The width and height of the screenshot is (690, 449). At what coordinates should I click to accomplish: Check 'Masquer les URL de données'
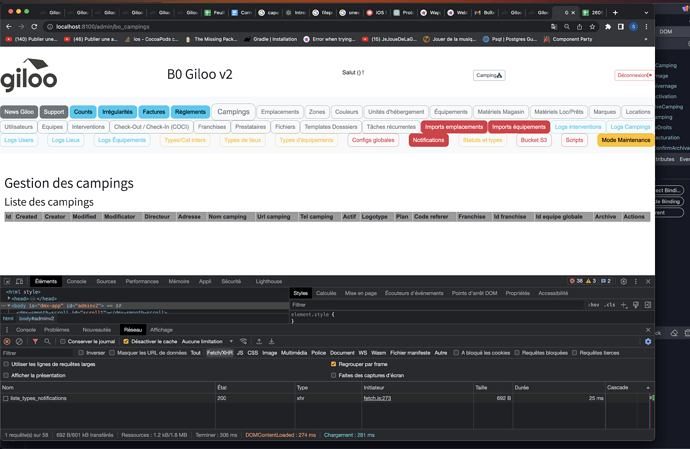(112, 353)
